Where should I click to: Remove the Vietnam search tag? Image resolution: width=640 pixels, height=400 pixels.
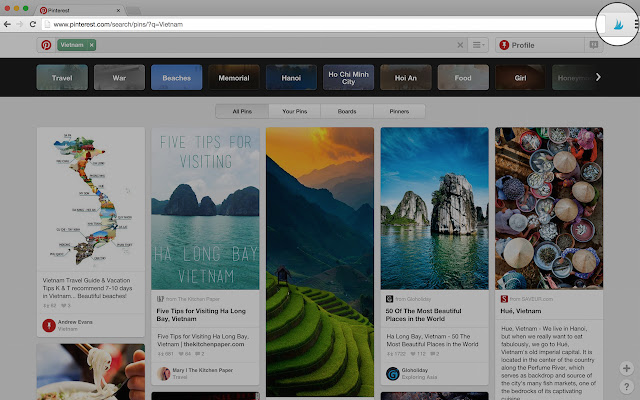(90, 45)
